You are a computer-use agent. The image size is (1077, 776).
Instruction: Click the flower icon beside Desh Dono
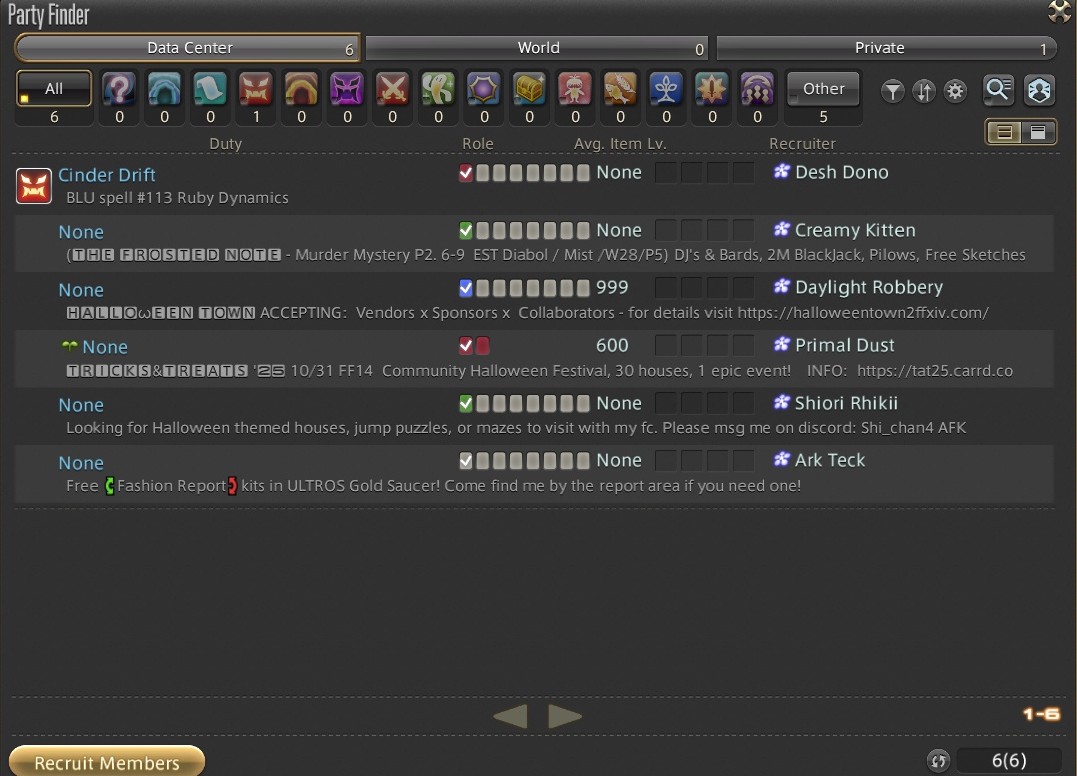point(781,172)
